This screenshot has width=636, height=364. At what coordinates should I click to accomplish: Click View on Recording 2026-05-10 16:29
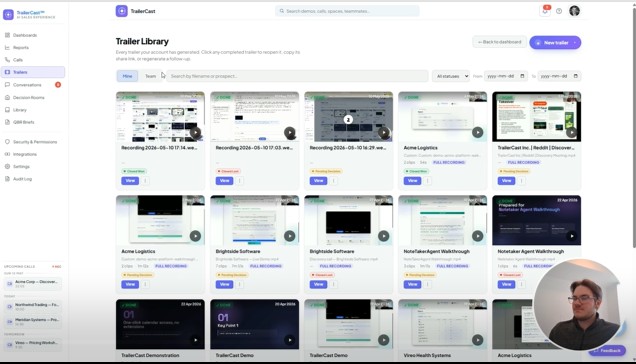[x=318, y=181]
